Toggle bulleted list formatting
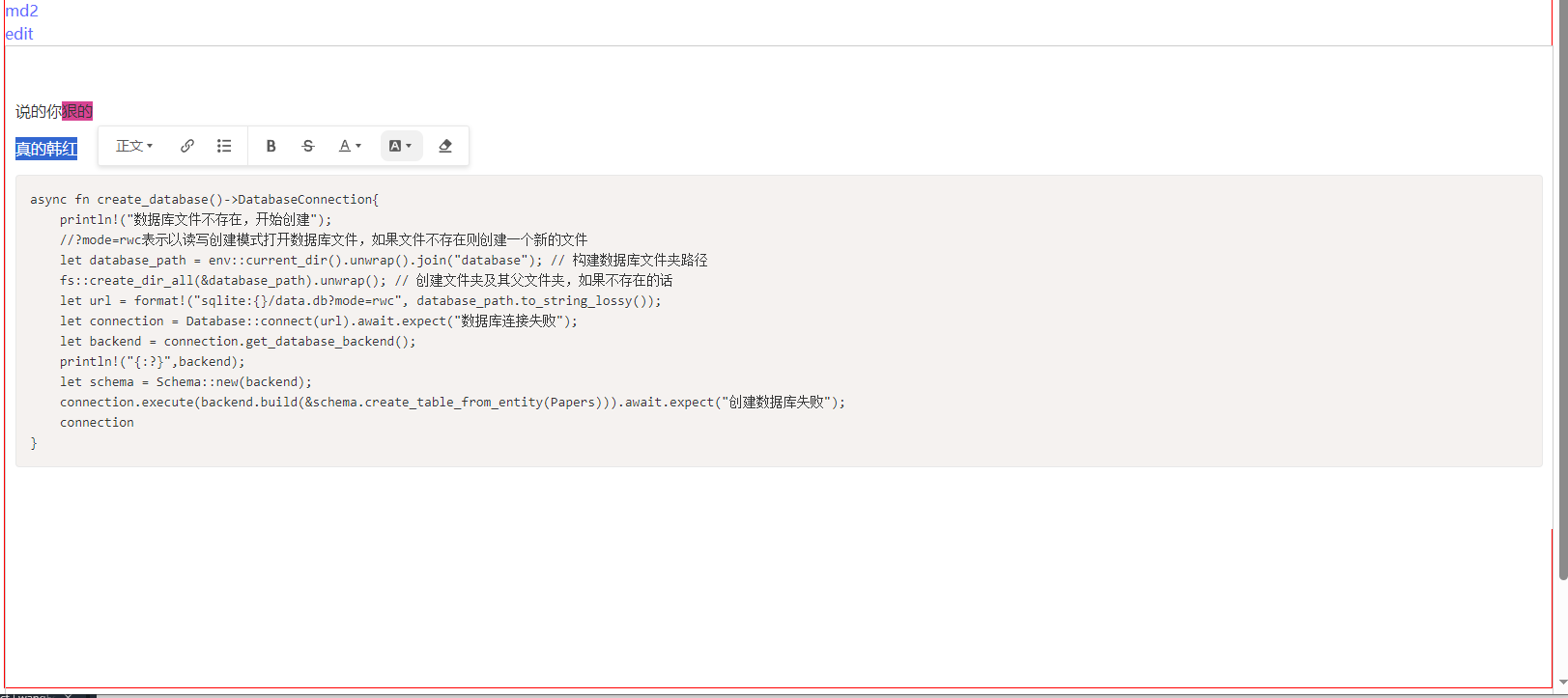This screenshot has height=698, width=1568. point(224,146)
